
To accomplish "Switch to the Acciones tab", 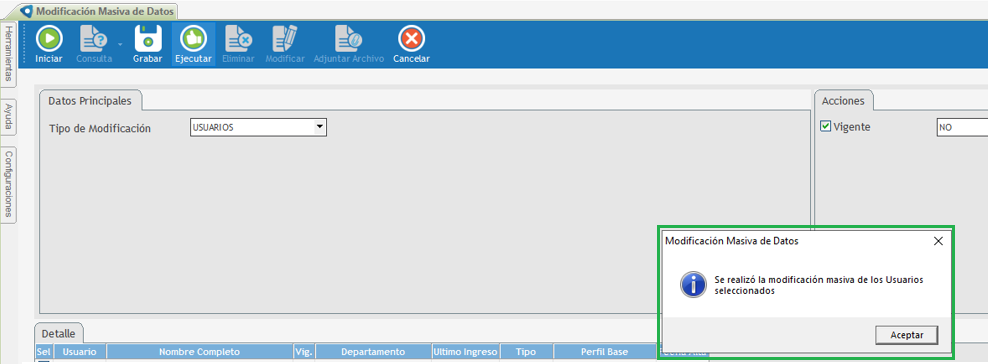I will pyautogui.click(x=843, y=100).
